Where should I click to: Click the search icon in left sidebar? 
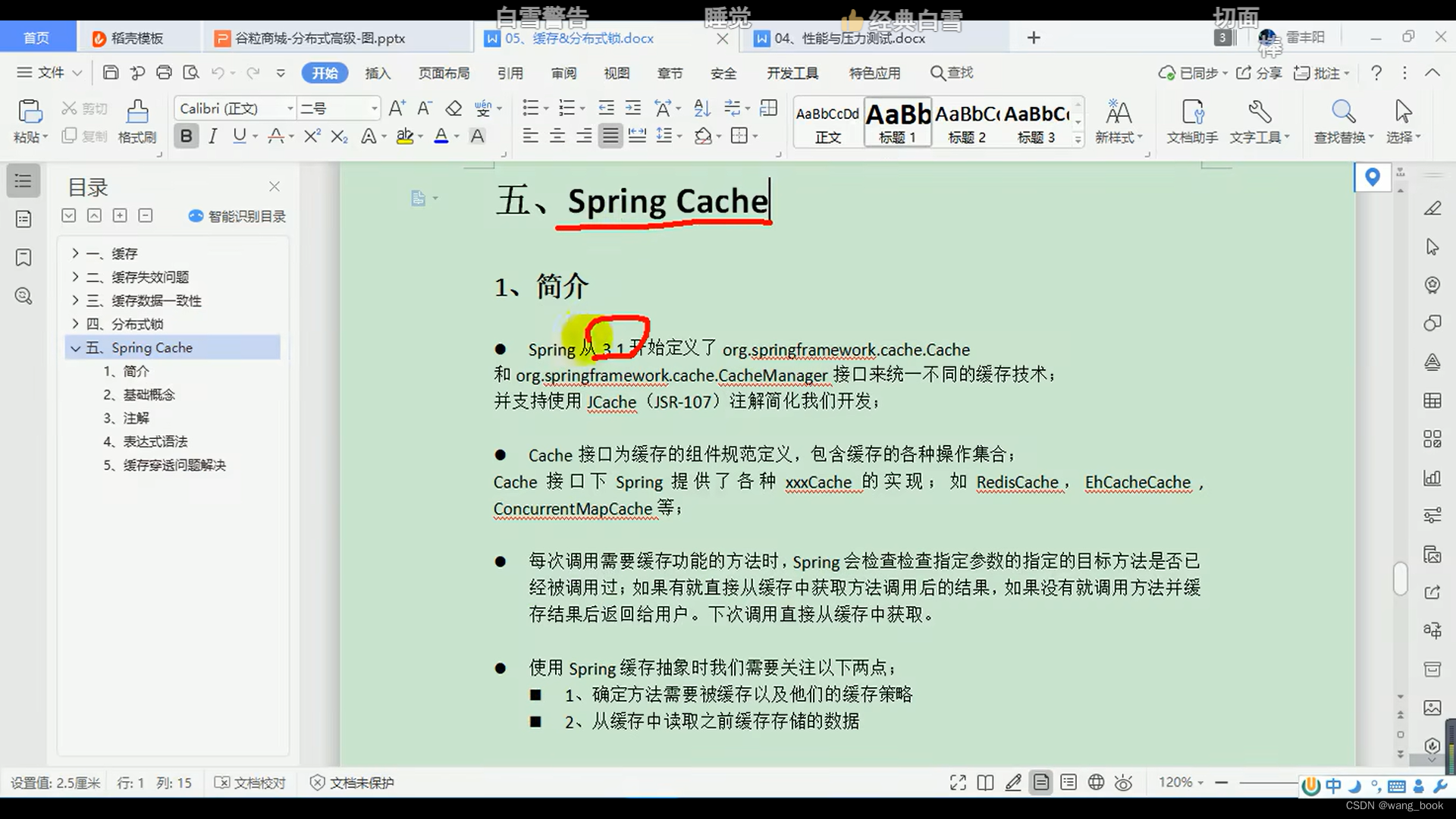24,296
